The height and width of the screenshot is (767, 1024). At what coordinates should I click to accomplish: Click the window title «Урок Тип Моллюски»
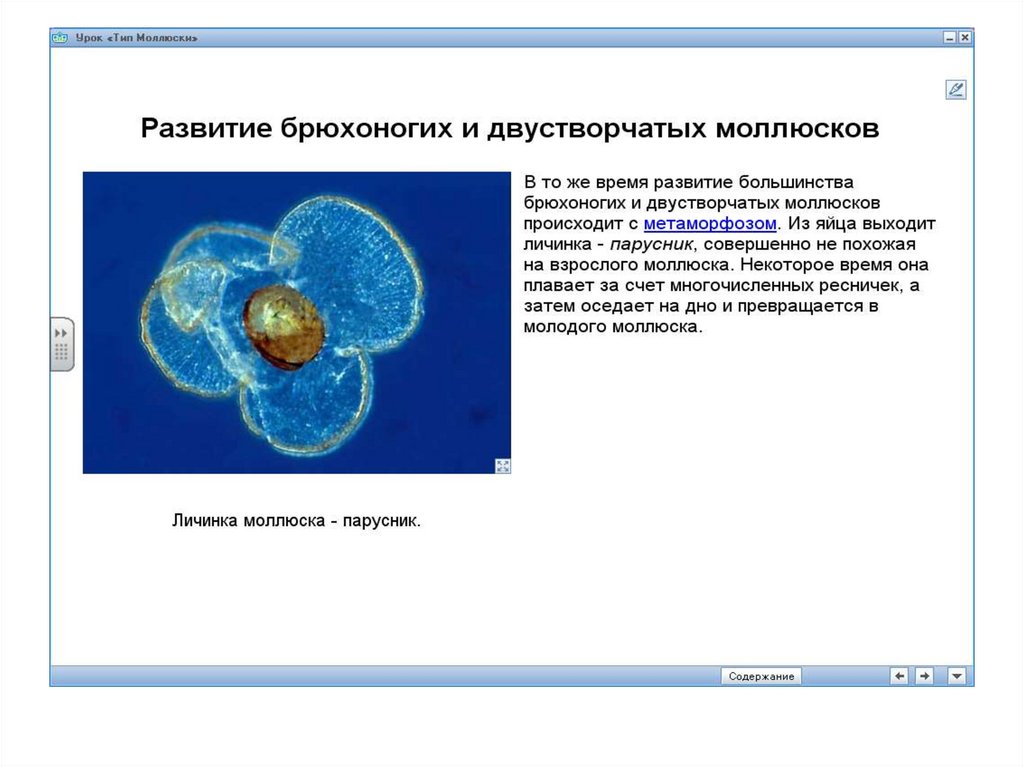(x=136, y=38)
